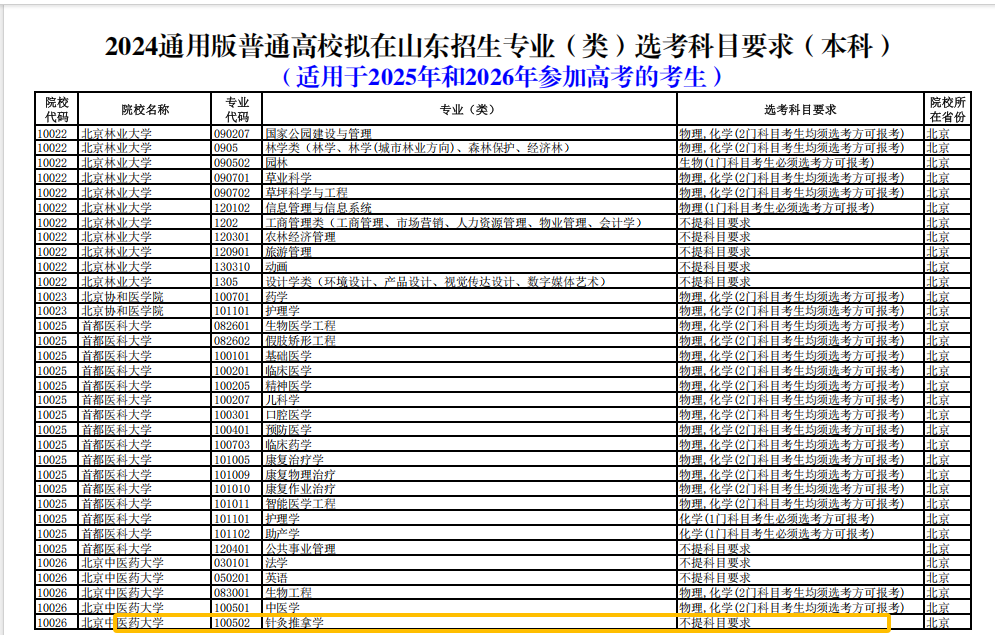This screenshot has height=635, width=995.
Task: Click the major code '100401'
Action: (232, 430)
